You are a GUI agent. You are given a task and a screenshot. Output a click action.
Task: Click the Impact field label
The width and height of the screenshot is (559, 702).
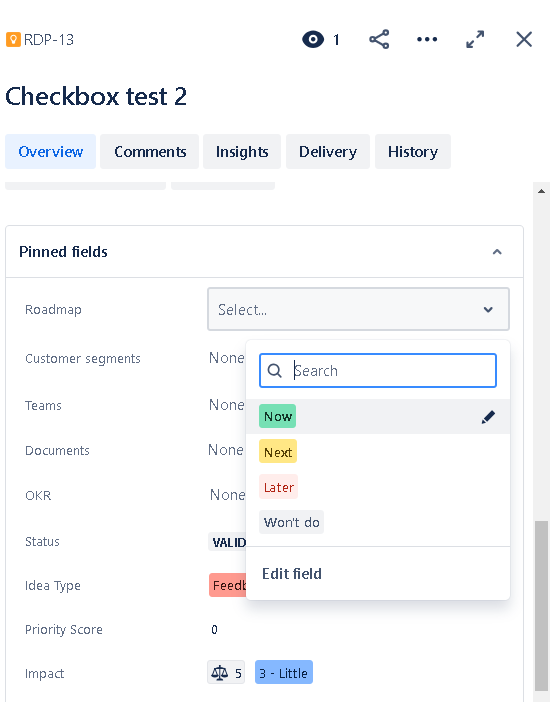45,673
